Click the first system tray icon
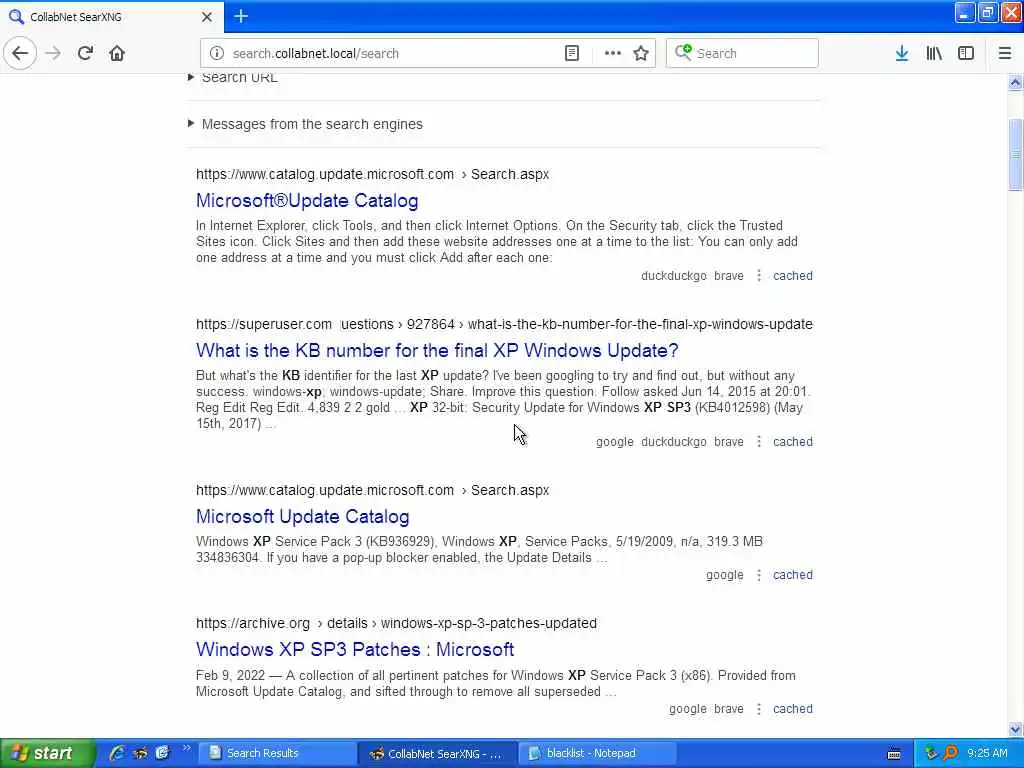Screen dimensions: 1024x768 [931, 753]
